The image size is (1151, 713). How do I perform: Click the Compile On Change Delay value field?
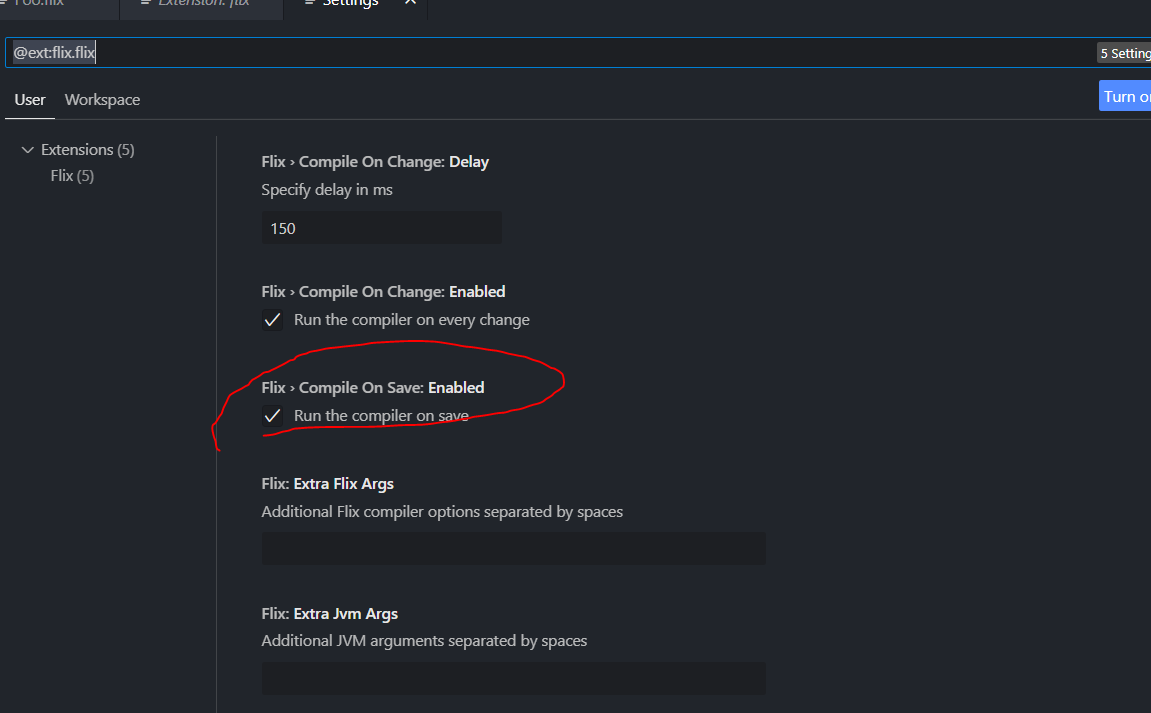[381, 228]
